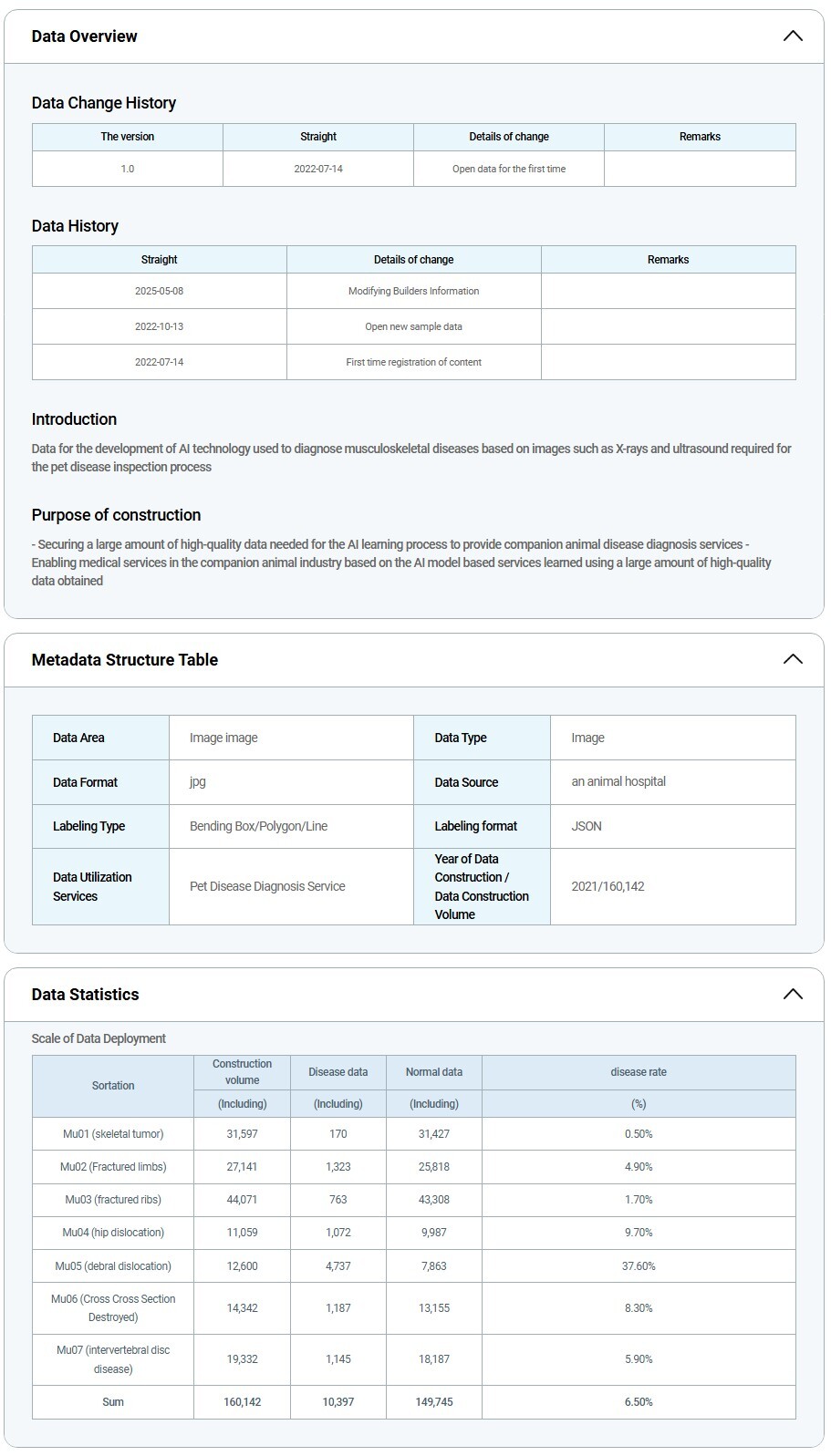This screenshot has width=831, height=1456.
Task: Click "an animal hospital" data source value
Action: 618,781
